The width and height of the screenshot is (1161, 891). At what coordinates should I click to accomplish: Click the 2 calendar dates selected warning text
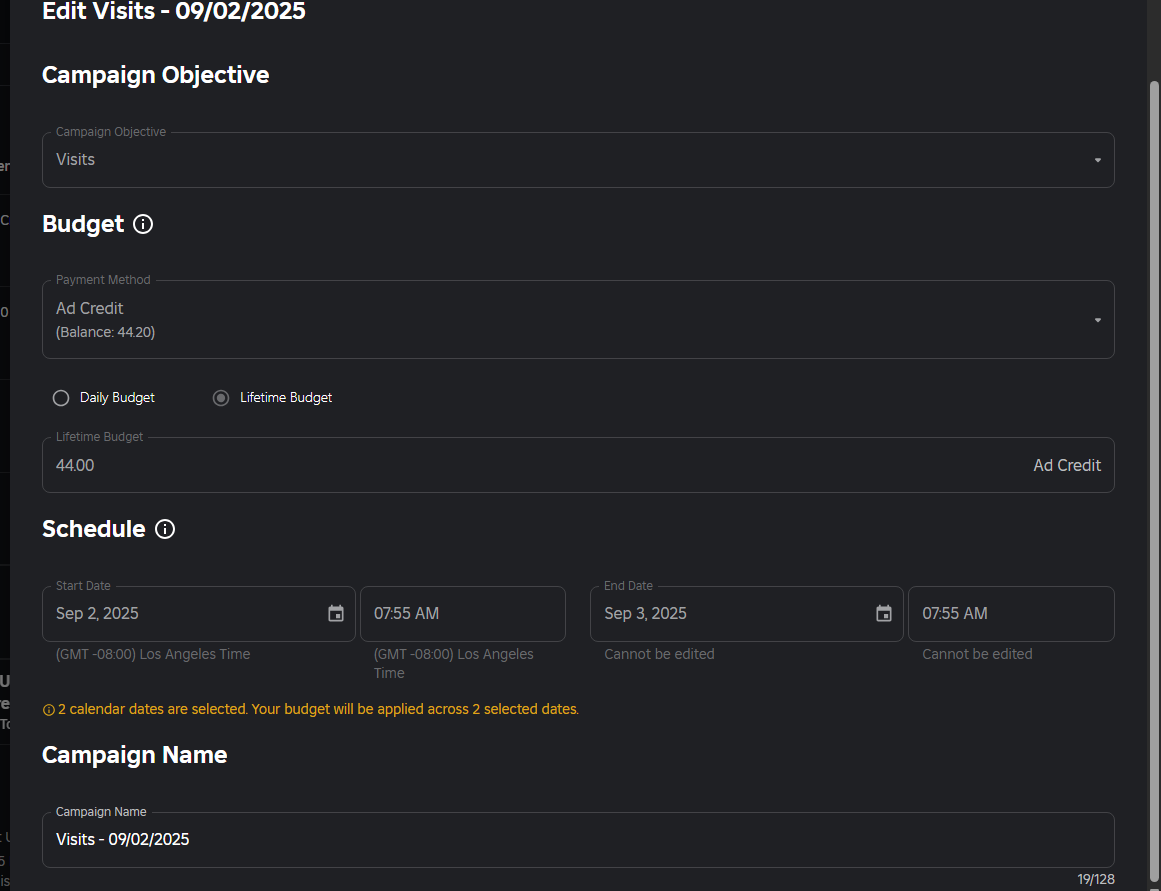click(x=318, y=709)
